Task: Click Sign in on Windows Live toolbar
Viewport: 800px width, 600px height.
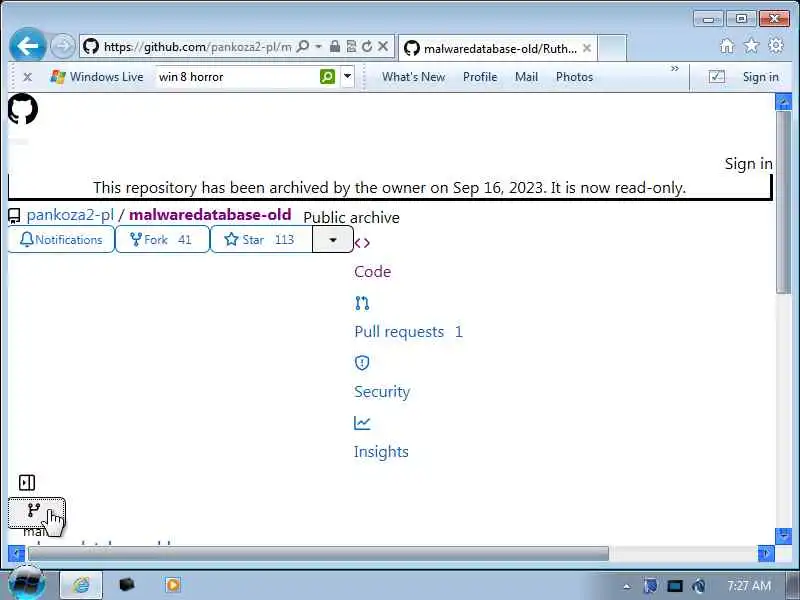Action: tap(760, 77)
